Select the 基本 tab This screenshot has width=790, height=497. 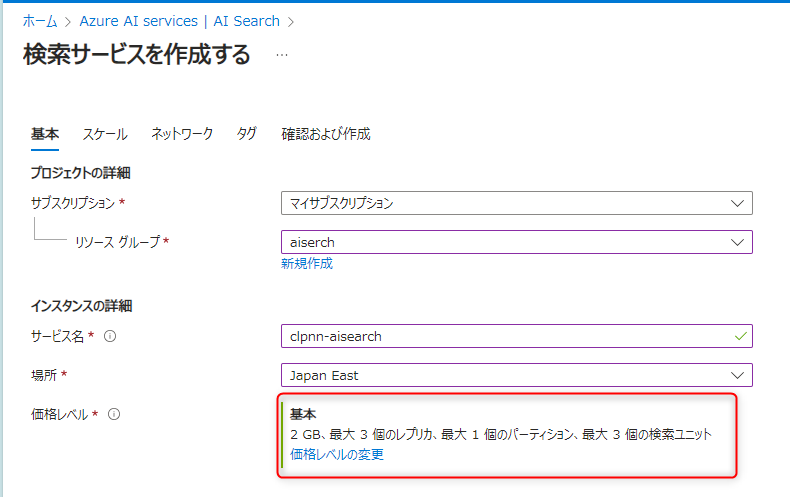[x=45, y=134]
